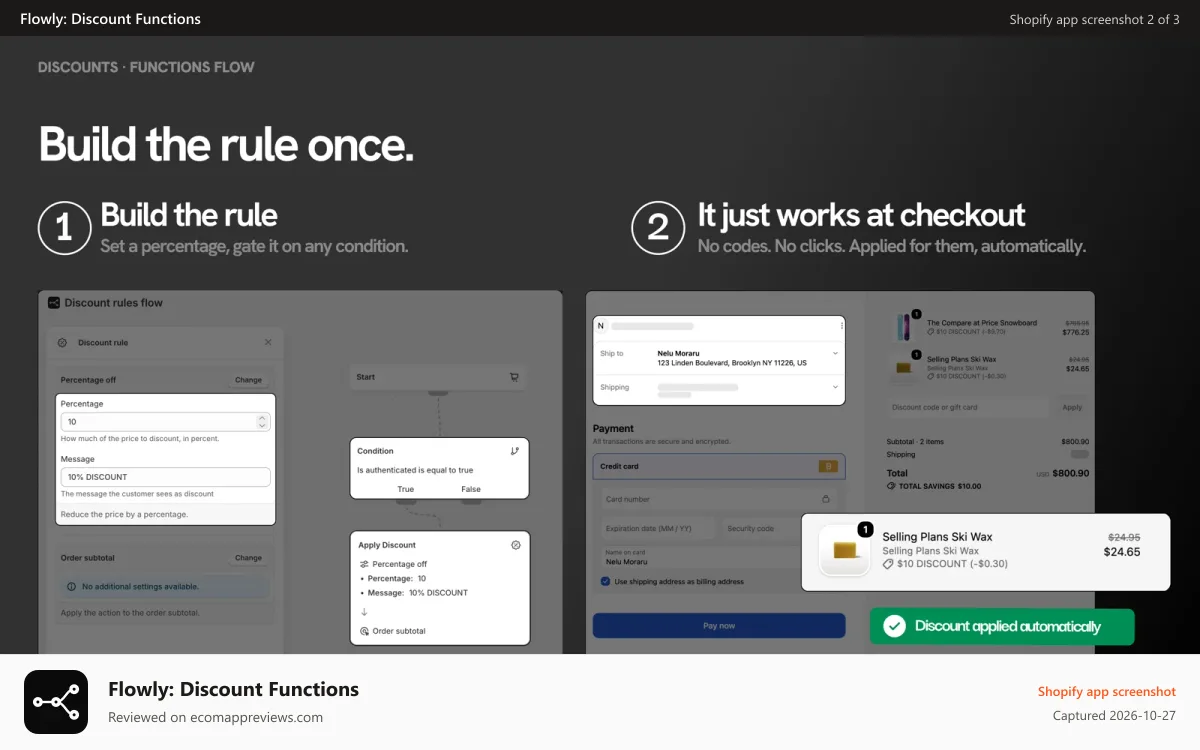
Task: Open the three-dot menu in checkout contact card
Action: coord(841,325)
